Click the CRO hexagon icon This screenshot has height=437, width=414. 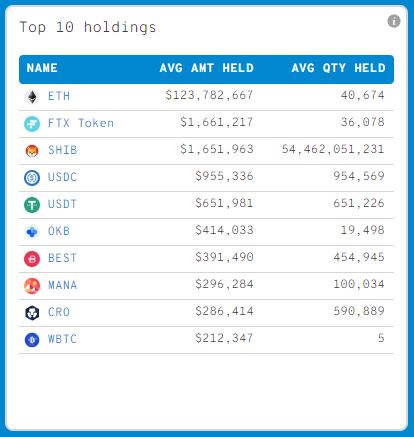pyautogui.click(x=32, y=313)
